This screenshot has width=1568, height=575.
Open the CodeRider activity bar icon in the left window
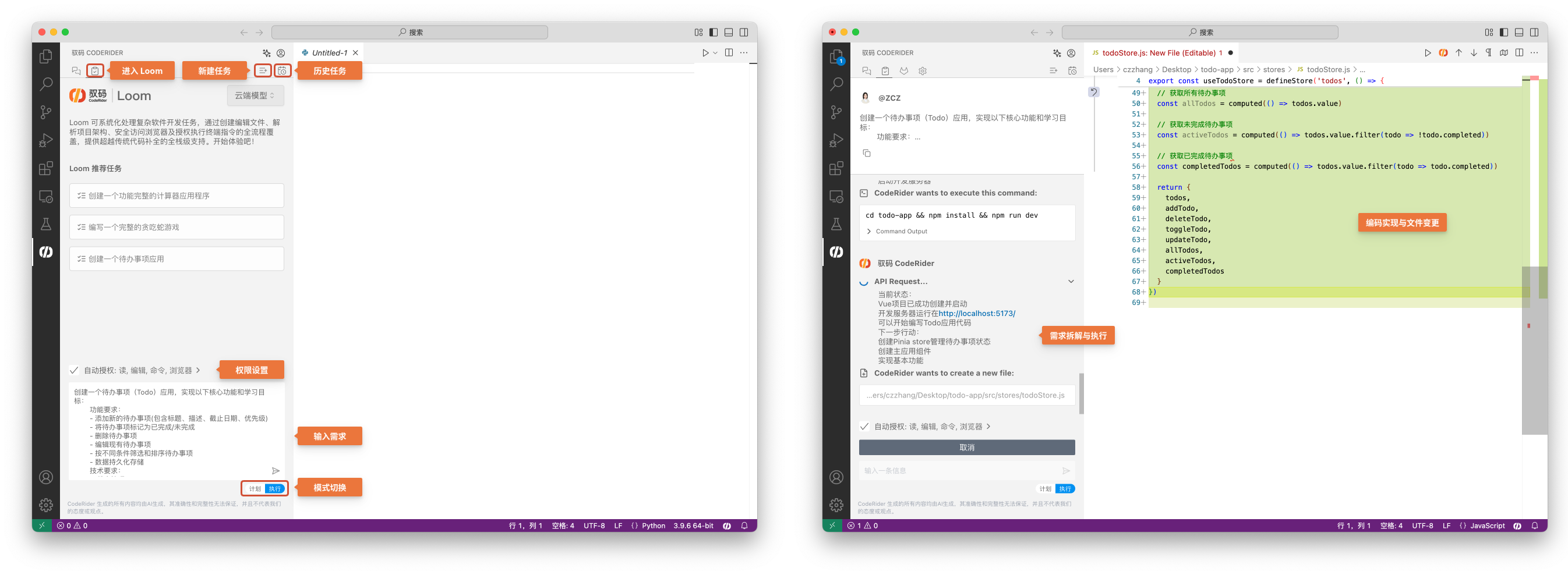[45, 252]
